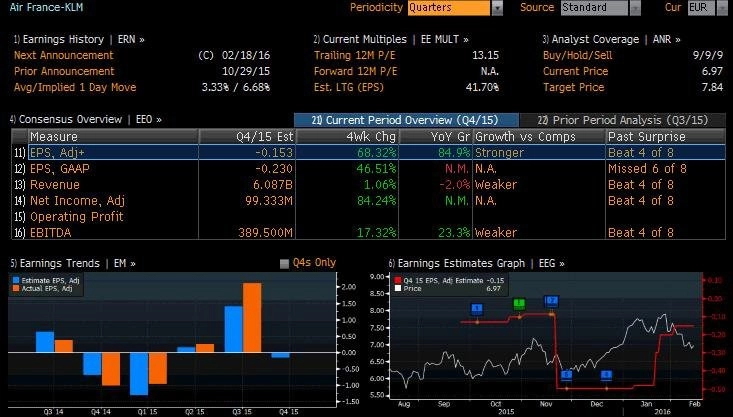
Task: Click the arrow beside Standard source
Action: click(x=635, y=8)
